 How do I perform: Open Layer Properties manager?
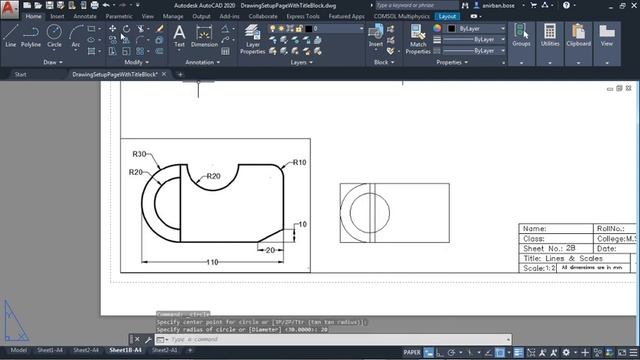[x=252, y=39]
